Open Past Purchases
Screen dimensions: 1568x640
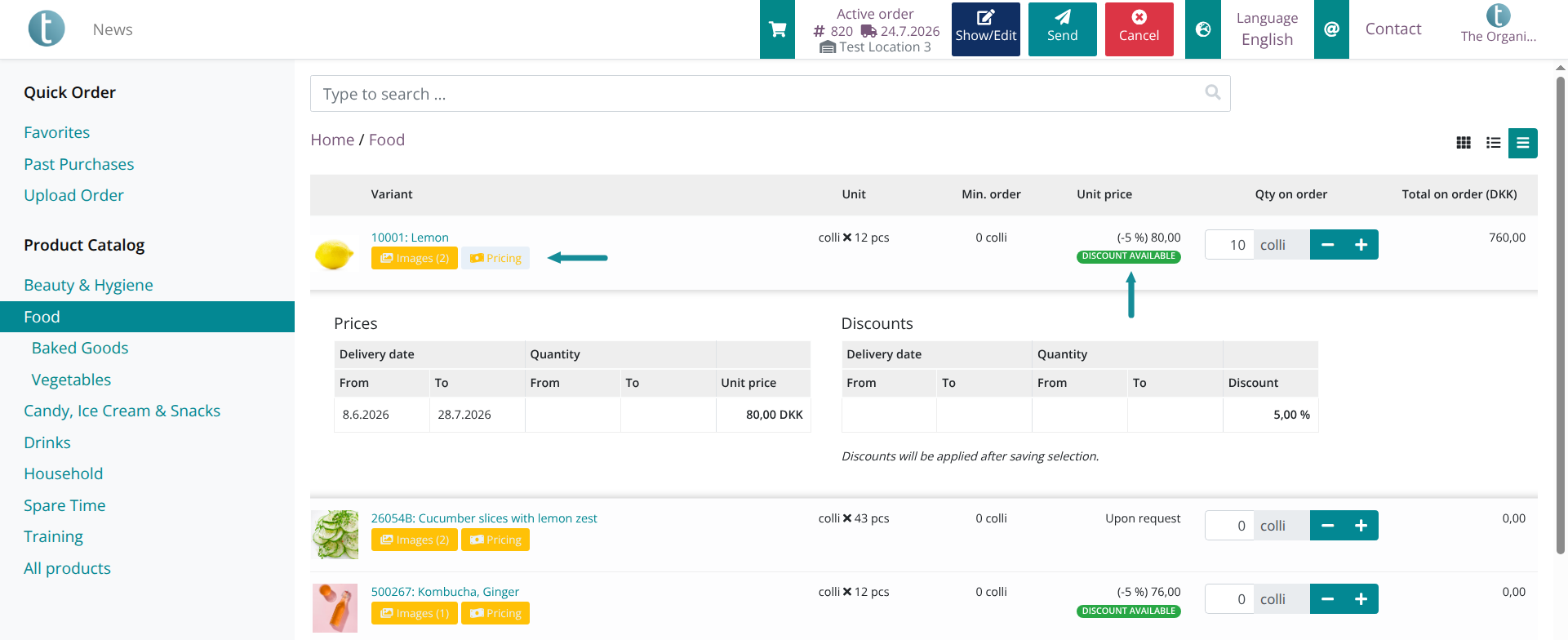[x=78, y=164]
